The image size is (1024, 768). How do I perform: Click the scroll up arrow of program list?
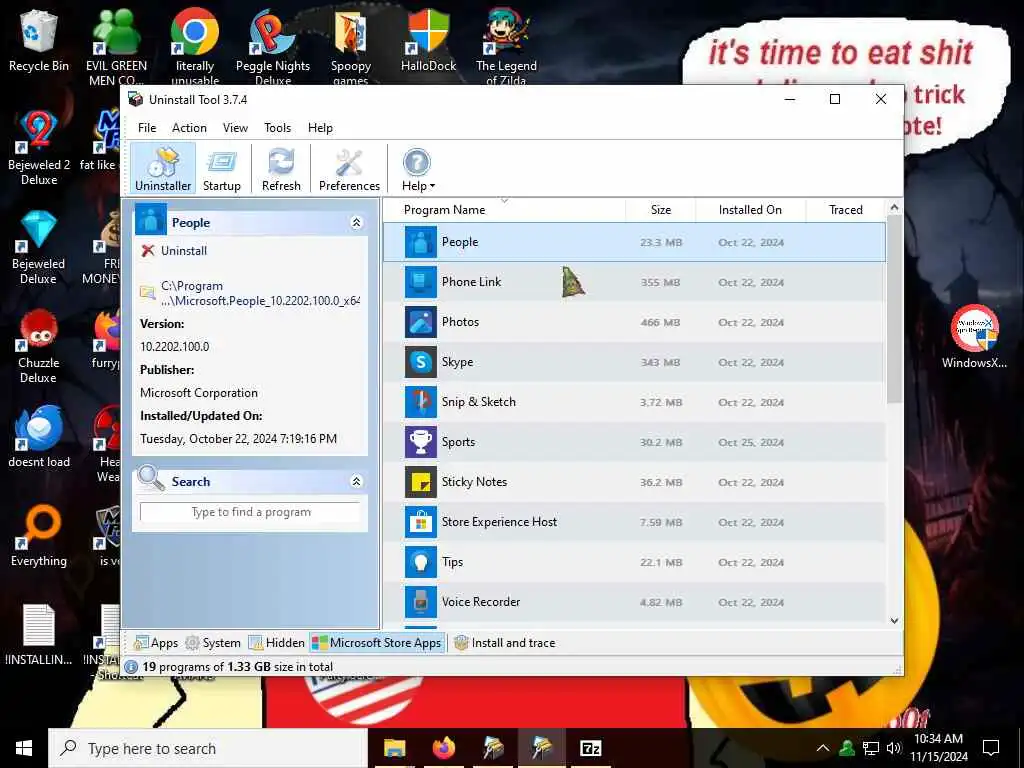tap(894, 208)
